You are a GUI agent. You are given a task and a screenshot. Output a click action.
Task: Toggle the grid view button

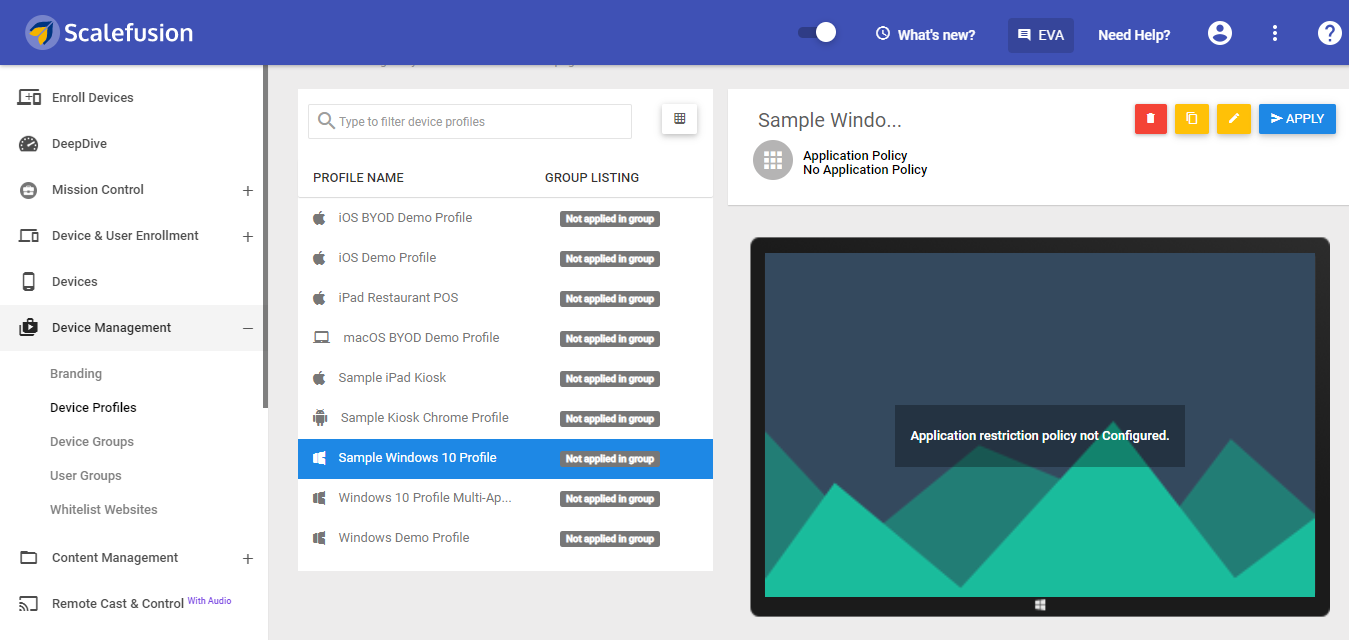coord(680,118)
